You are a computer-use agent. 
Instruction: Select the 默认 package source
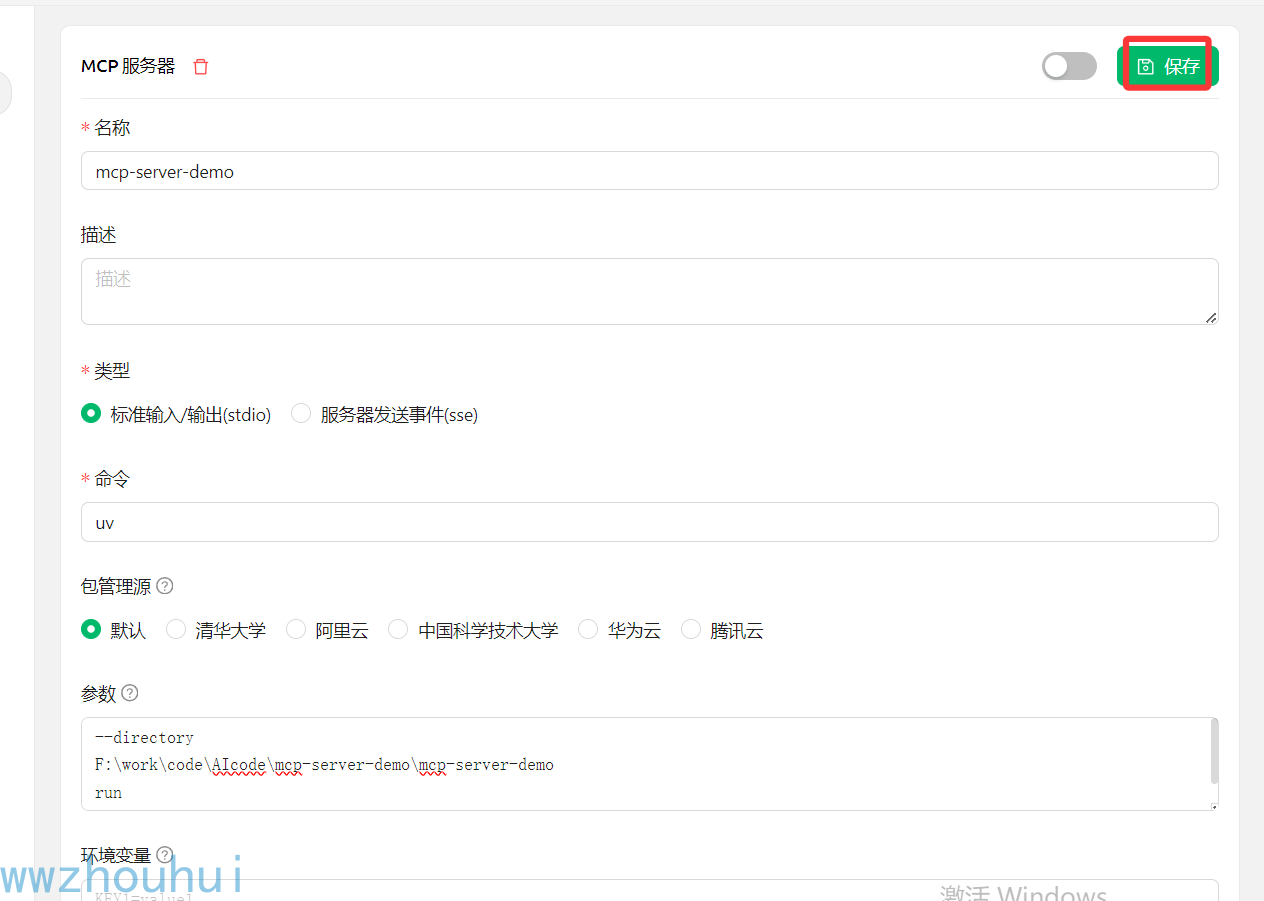pos(91,628)
